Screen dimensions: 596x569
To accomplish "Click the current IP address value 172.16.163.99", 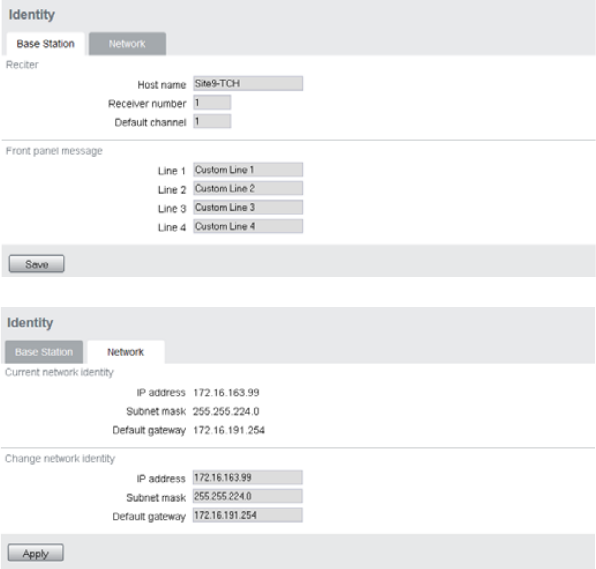I will 226,393.
